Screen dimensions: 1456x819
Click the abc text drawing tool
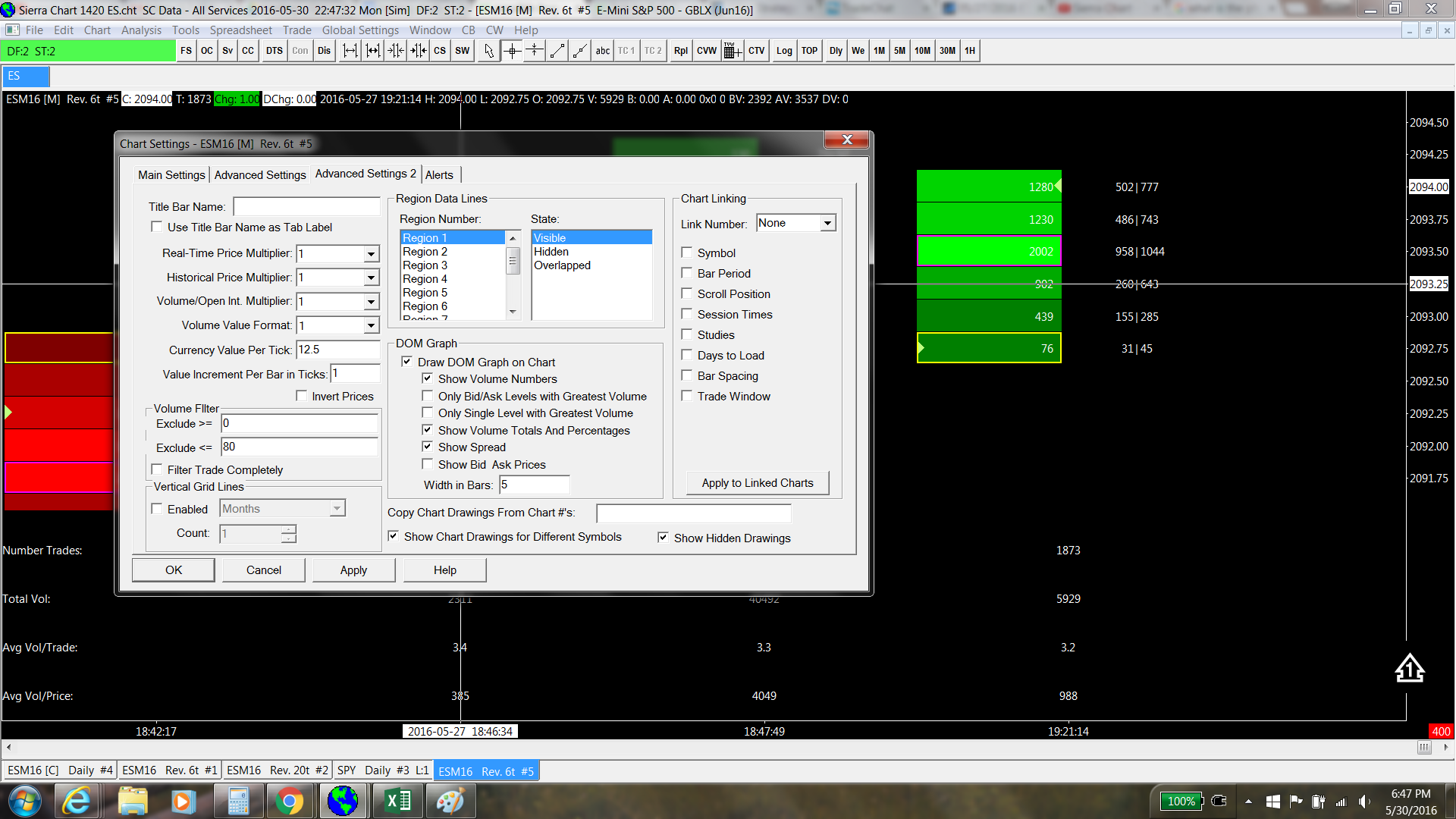point(602,51)
